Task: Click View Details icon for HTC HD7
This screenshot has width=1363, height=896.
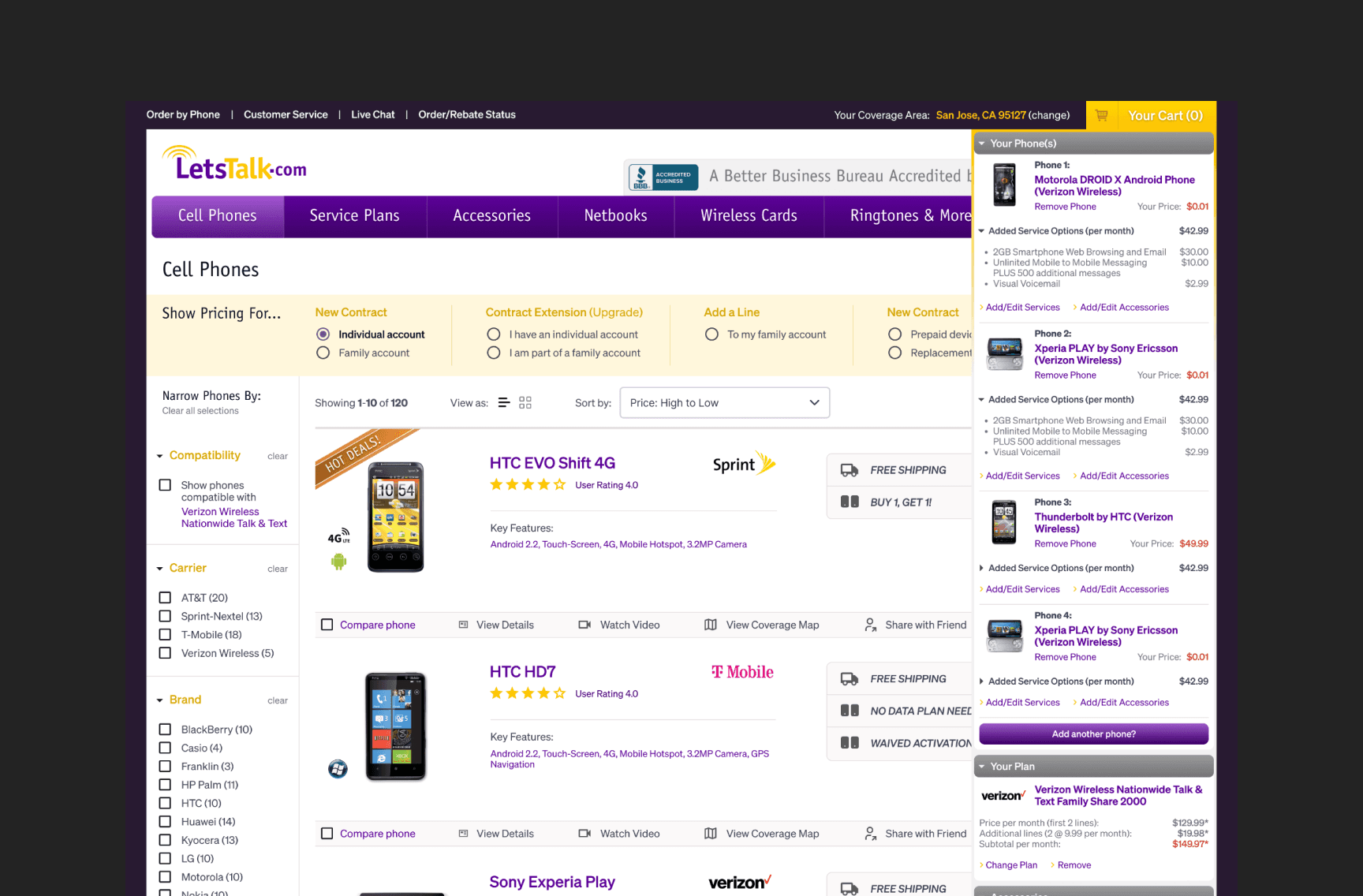Action: (464, 834)
